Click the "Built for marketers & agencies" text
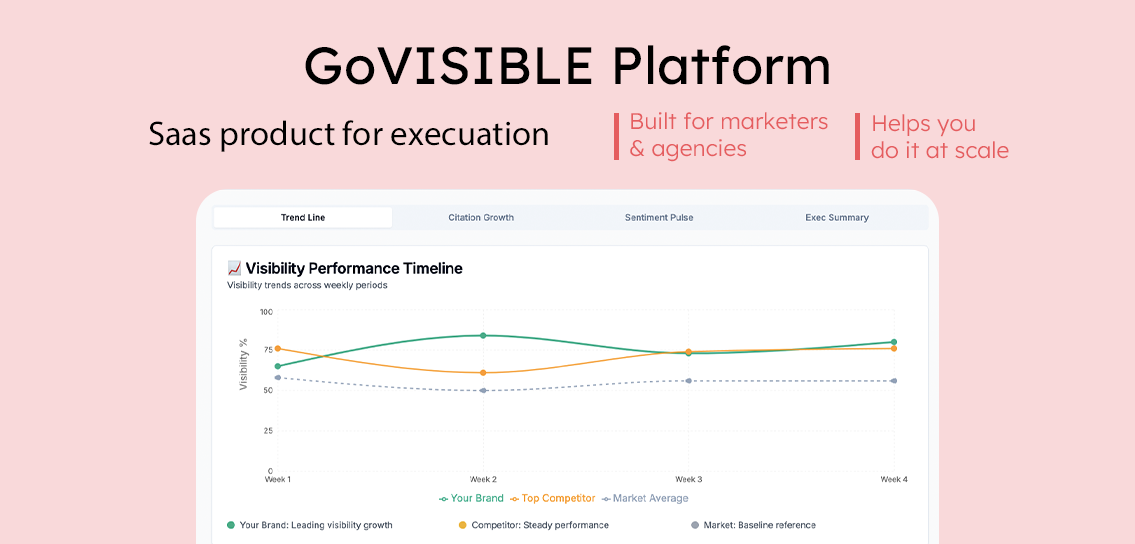Viewport: 1135px width, 544px height. [729, 135]
